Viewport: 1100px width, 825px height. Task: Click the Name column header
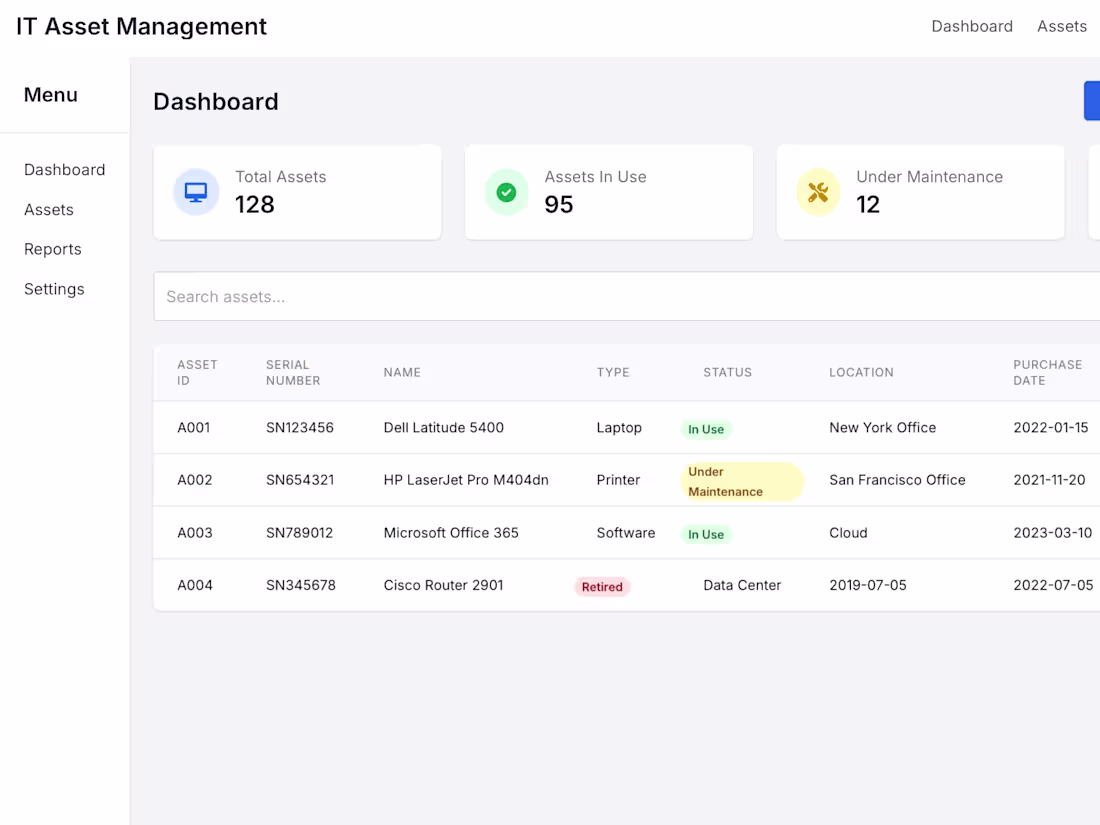402,373
